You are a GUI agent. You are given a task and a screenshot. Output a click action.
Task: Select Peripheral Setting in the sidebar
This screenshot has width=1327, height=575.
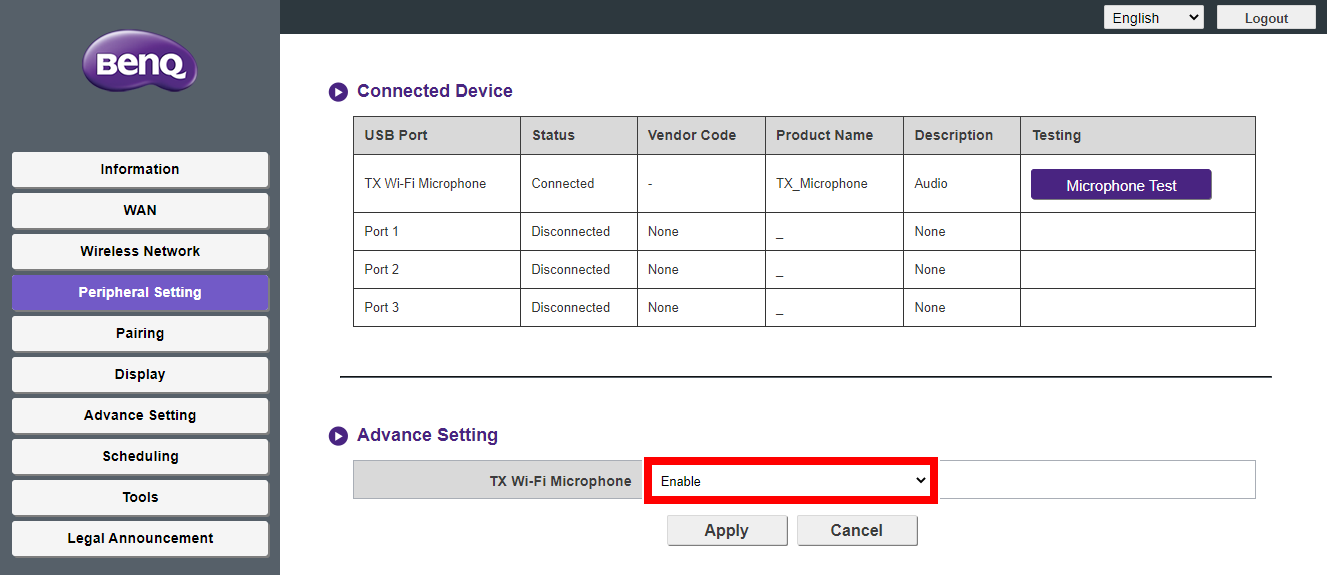pos(140,292)
